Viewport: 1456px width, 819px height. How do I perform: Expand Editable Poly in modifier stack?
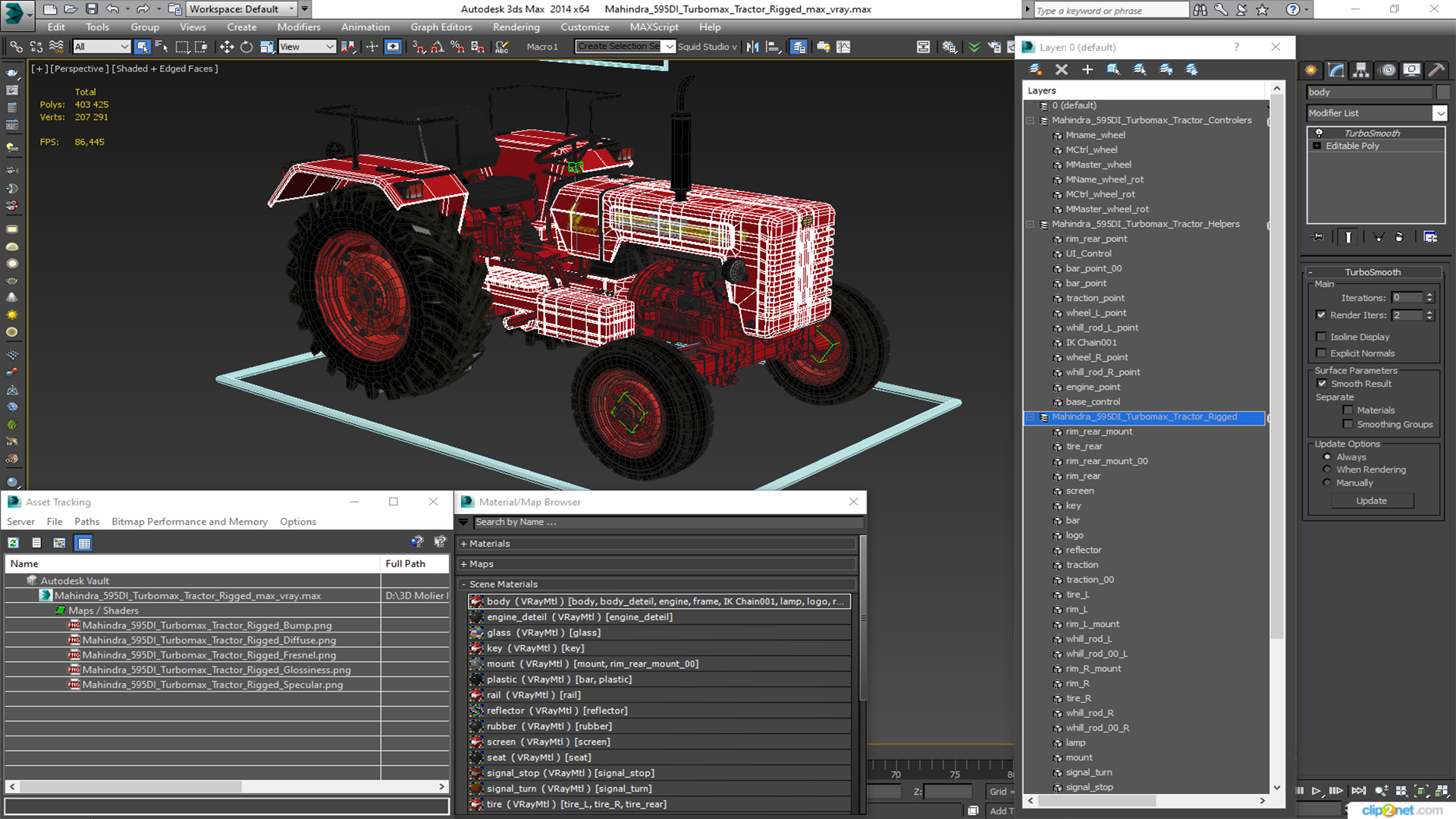(x=1317, y=146)
